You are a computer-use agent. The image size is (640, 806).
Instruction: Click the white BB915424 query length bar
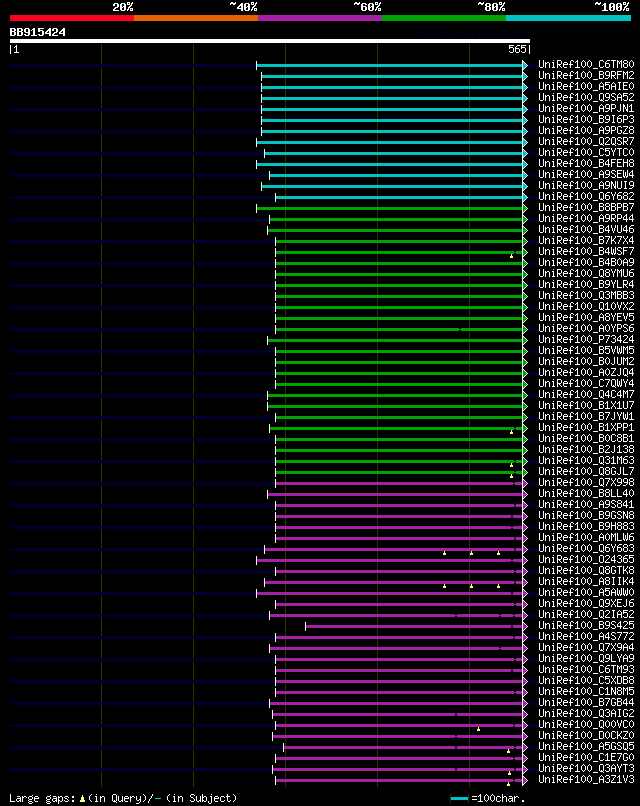270,41
